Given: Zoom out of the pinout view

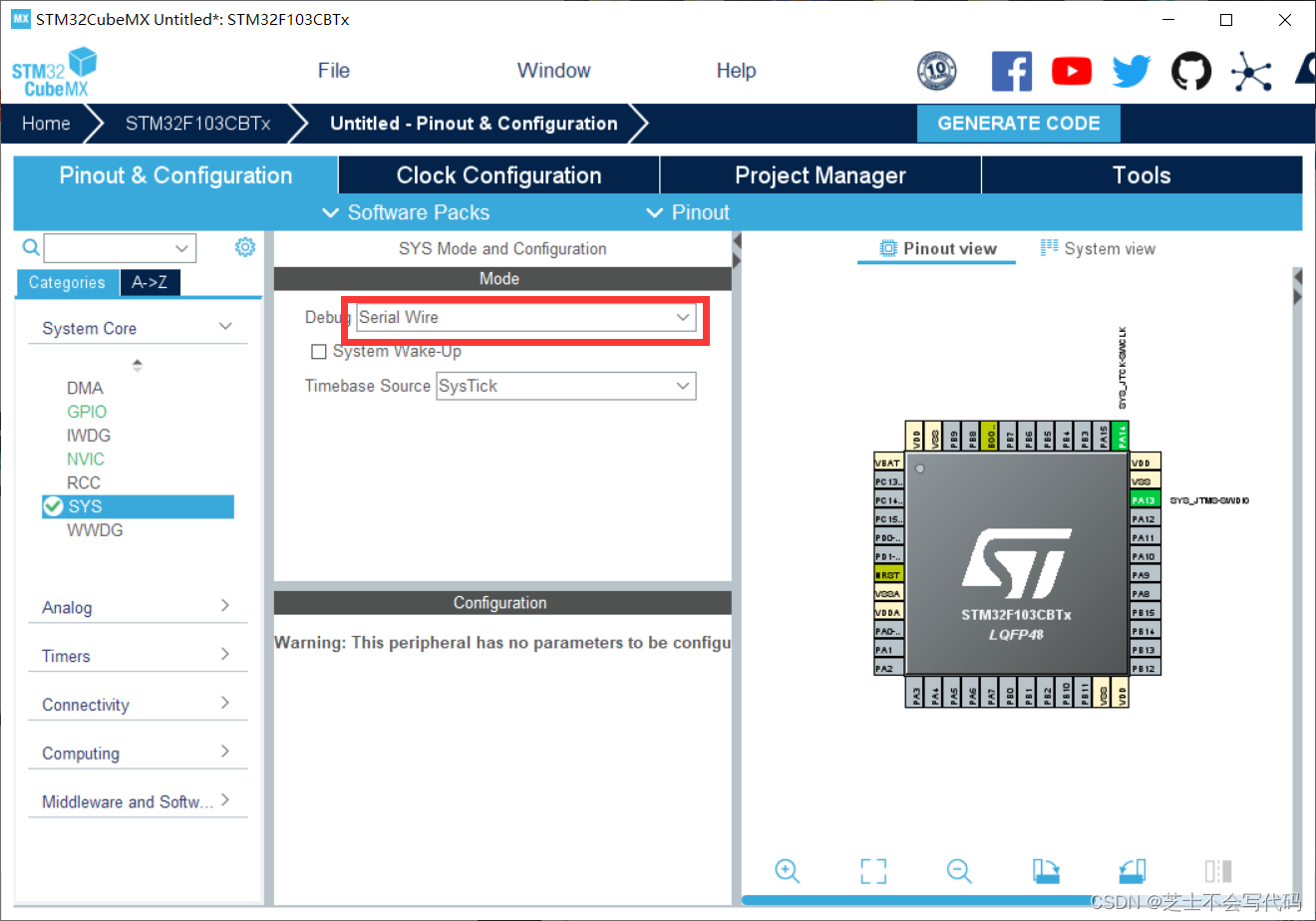Looking at the screenshot, I should point(959,870).
